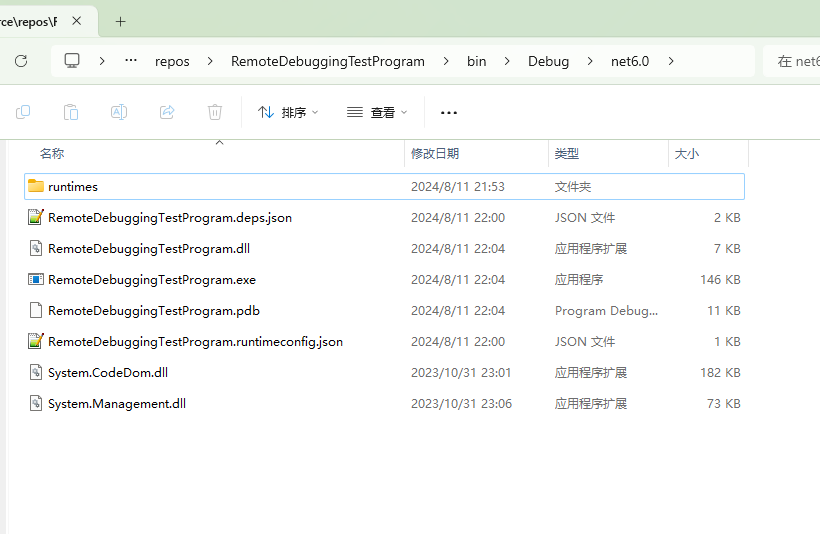Click the search box at right
This screenshot has height=534, width=820.
pos(795,61)
